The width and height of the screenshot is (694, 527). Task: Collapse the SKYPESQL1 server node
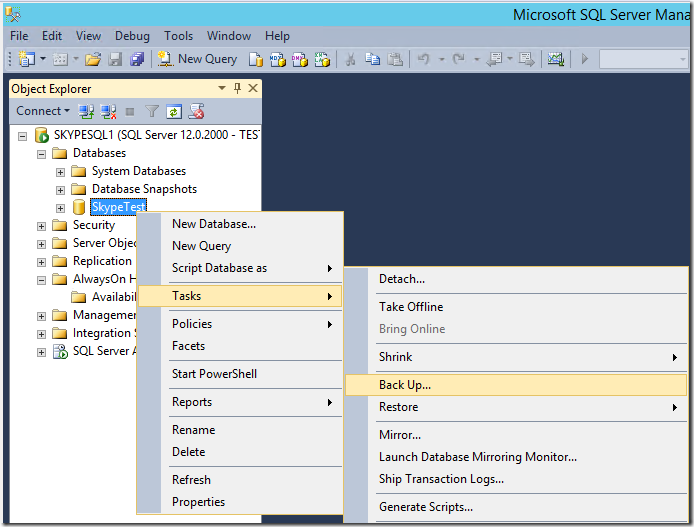click(x=22, y=136)
